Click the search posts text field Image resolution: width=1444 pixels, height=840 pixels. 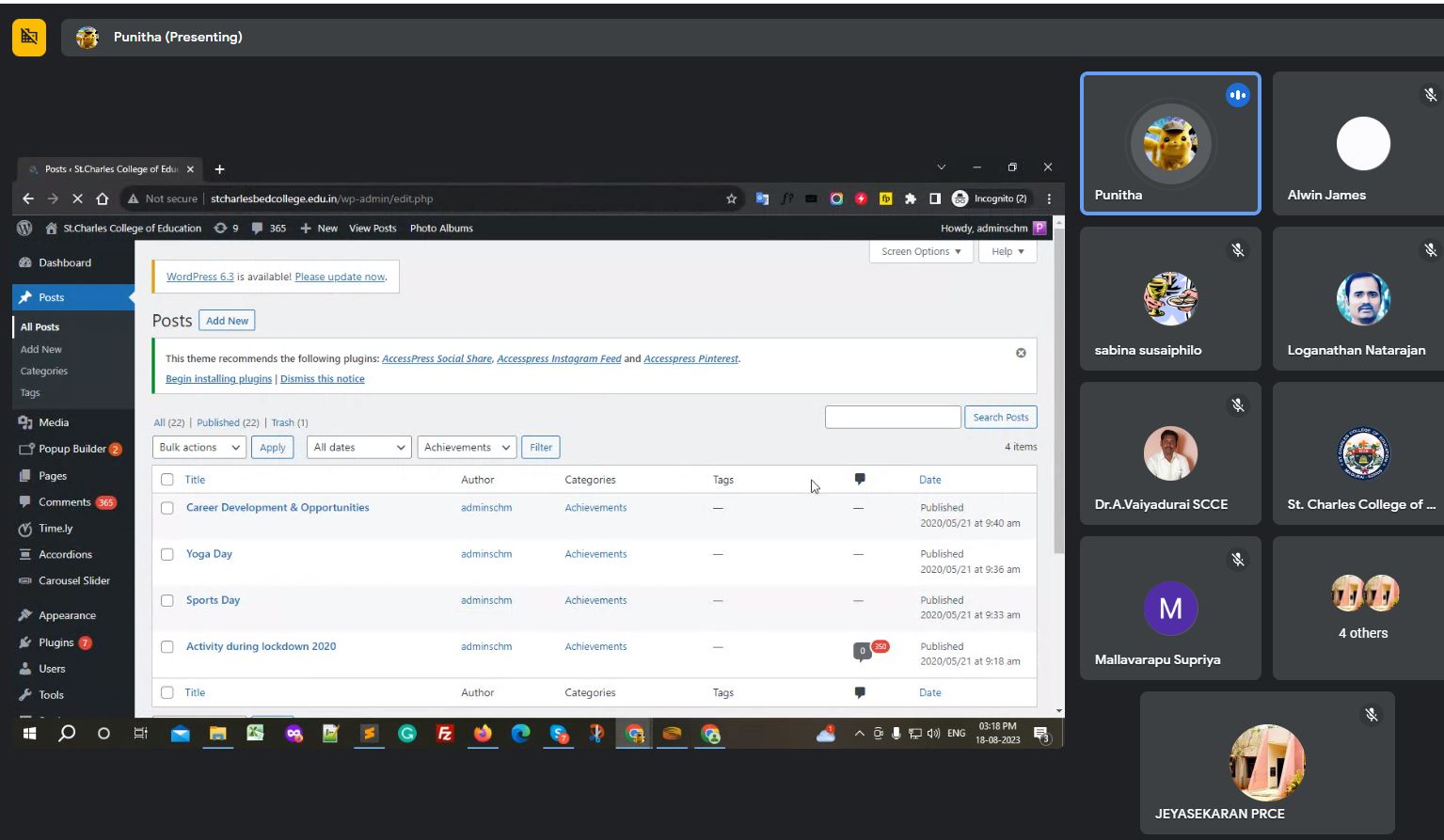pos(892,417)
